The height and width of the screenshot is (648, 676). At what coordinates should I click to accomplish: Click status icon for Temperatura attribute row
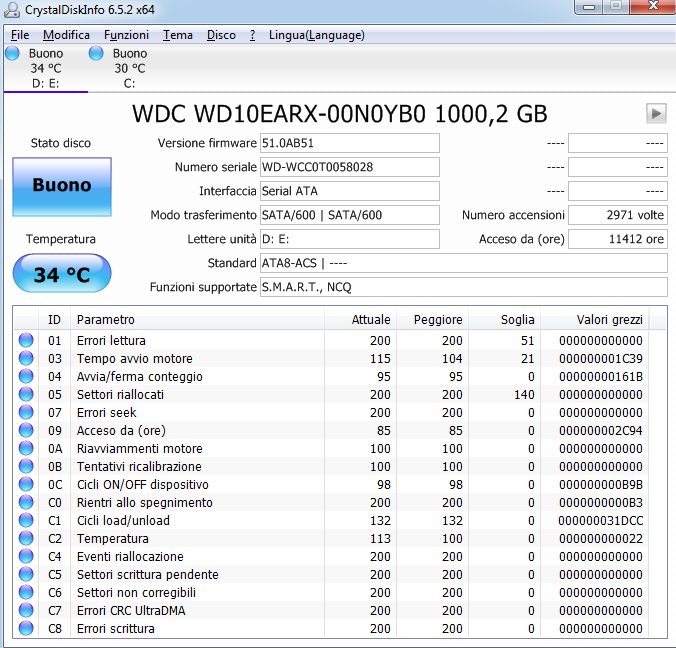coord(25,539)
